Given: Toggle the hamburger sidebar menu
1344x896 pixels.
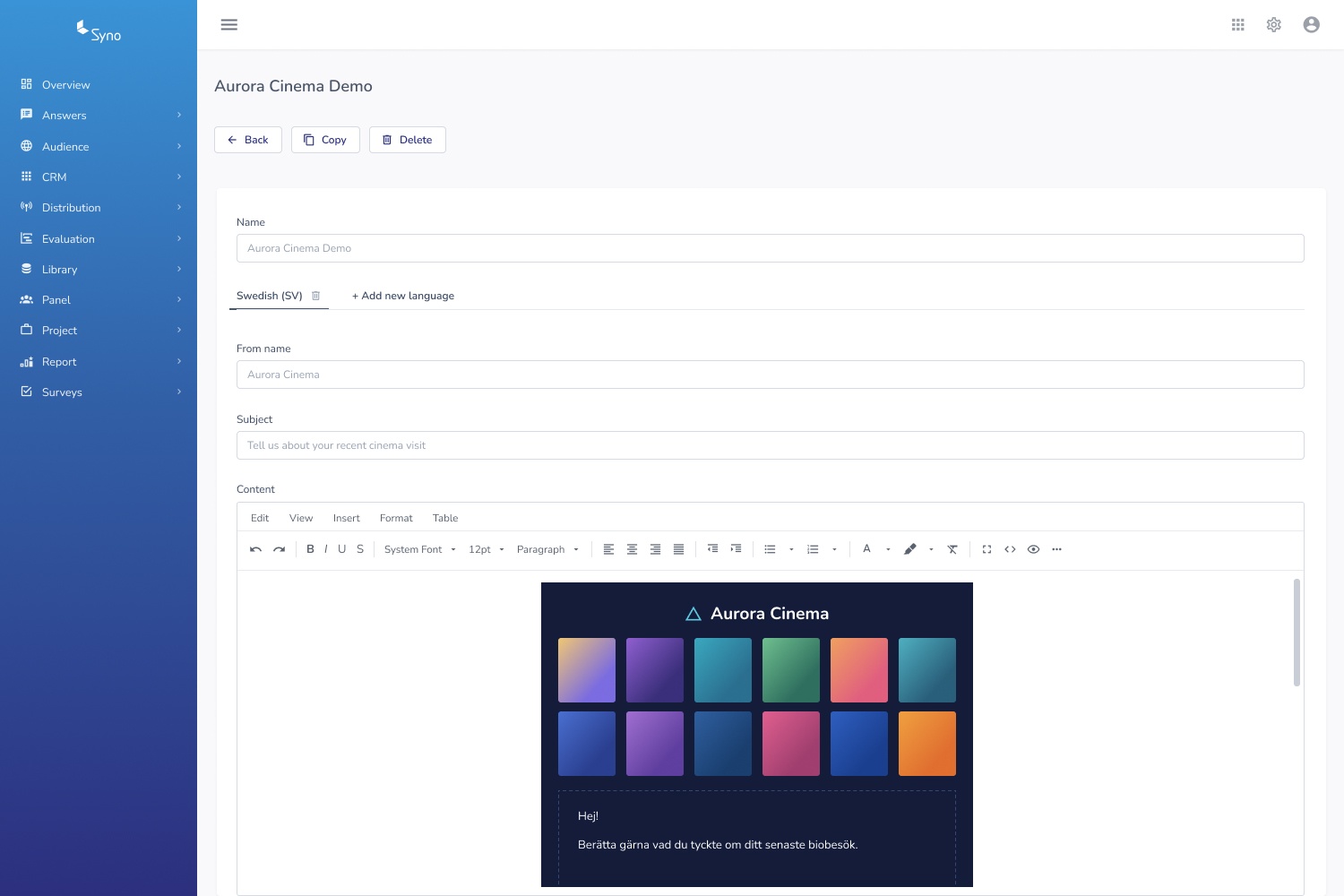Looking at the screenshot, I should pos(229,25).
